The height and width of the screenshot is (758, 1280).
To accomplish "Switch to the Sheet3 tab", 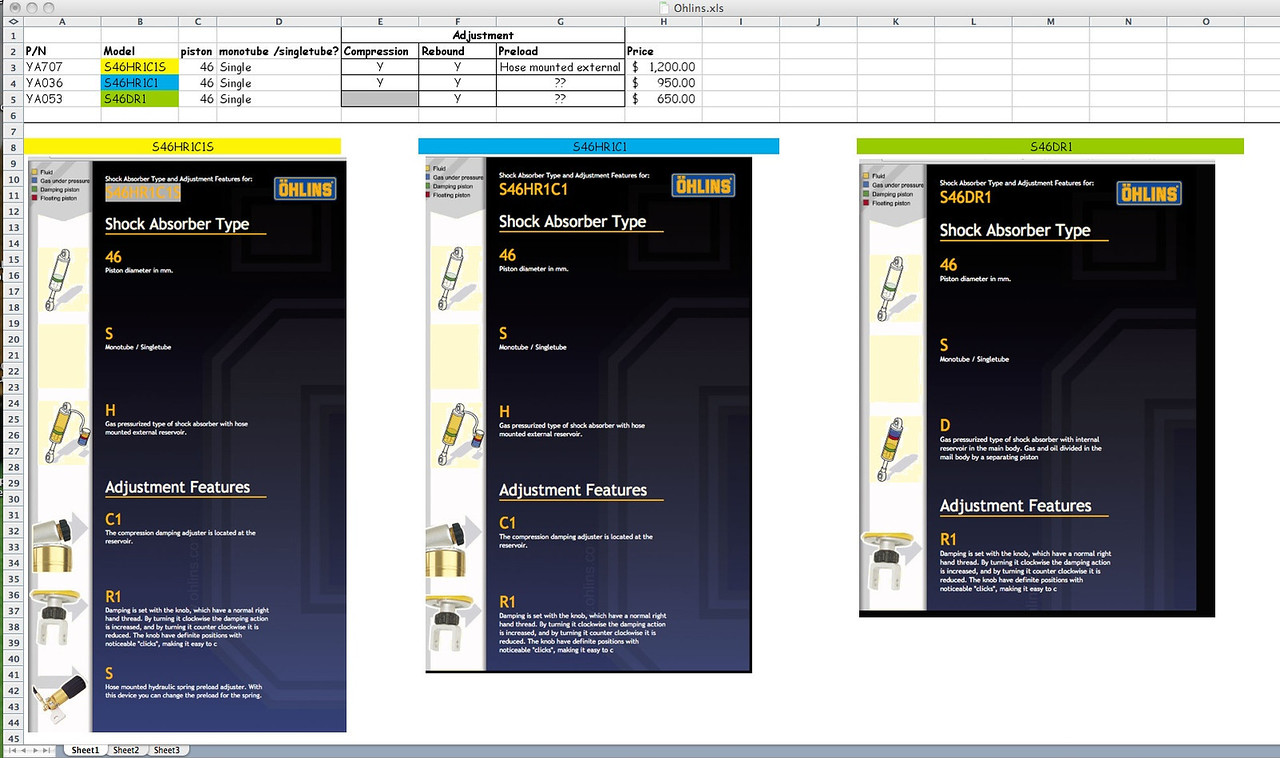I will tap(167, 750).
